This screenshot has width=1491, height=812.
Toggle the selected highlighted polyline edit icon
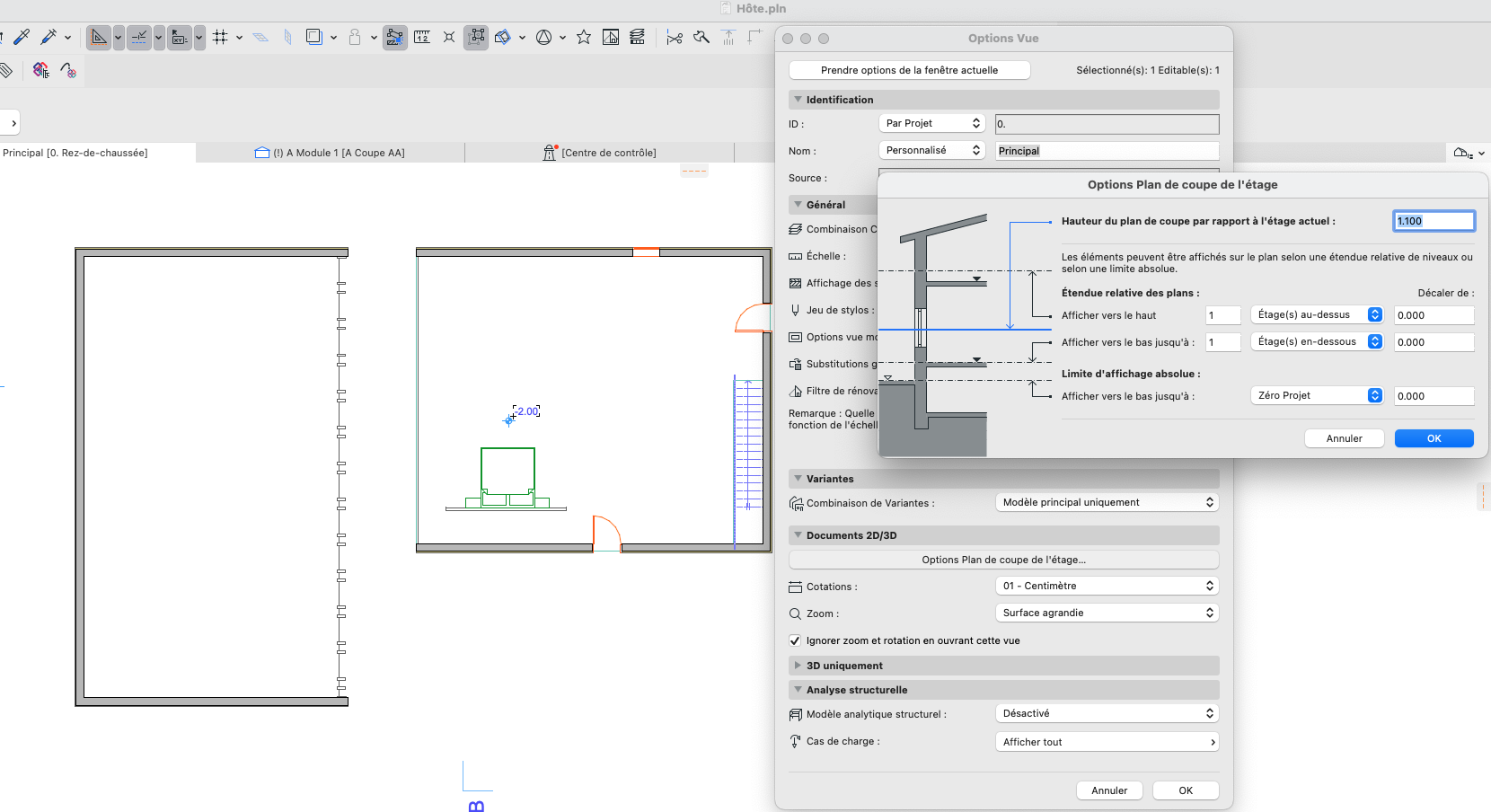tap(394, 37)
